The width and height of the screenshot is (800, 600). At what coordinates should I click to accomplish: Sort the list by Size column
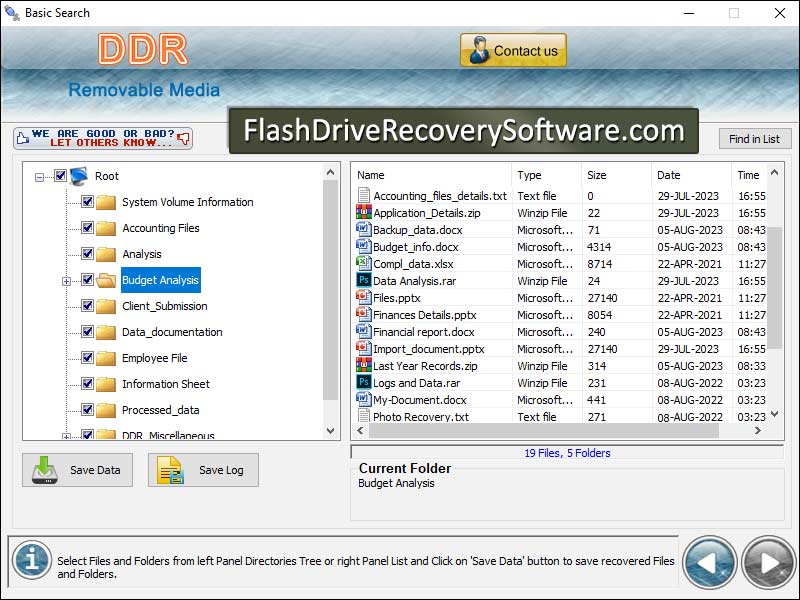616,175
